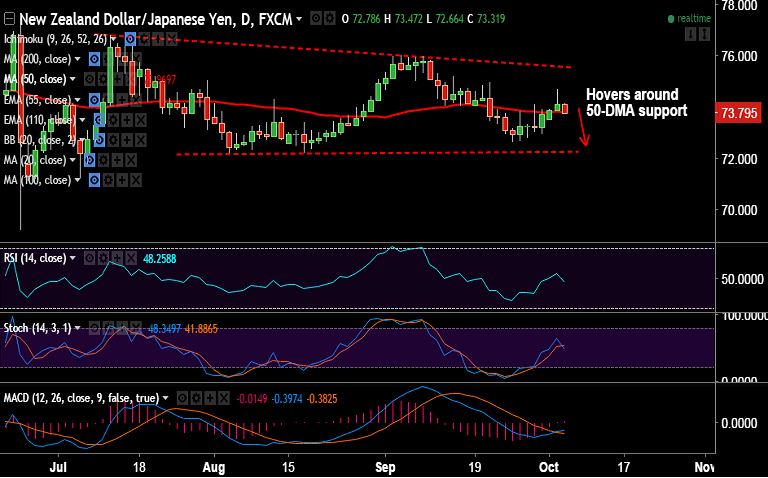The height and width of the screenshot is (478, 768).
Task: Remove the Ichimoku indicator with its X icon
Action: coord(171,39)
